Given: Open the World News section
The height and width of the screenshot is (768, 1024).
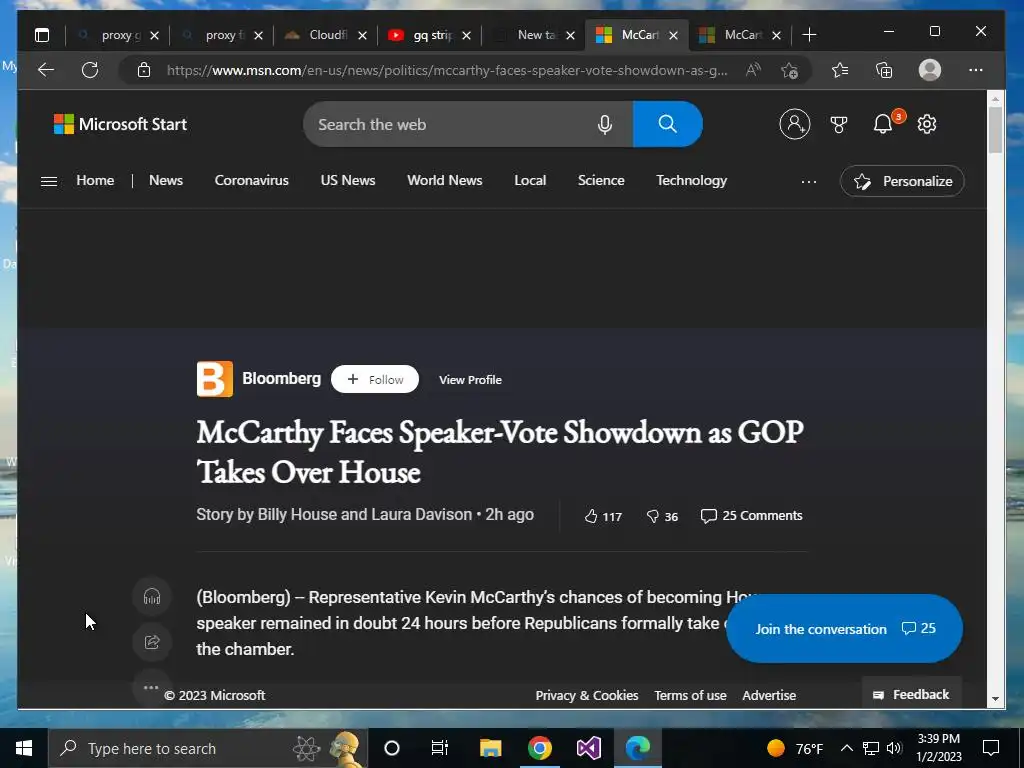Looking at the screenshot, I should click(x=445, y=181).
